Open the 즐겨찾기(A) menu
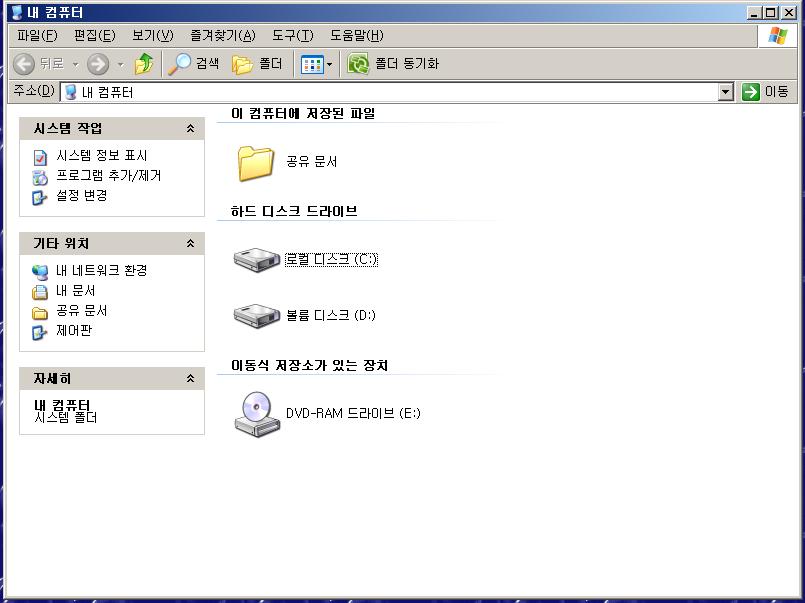Screen dimensions: 805x603 pos(222,35)
